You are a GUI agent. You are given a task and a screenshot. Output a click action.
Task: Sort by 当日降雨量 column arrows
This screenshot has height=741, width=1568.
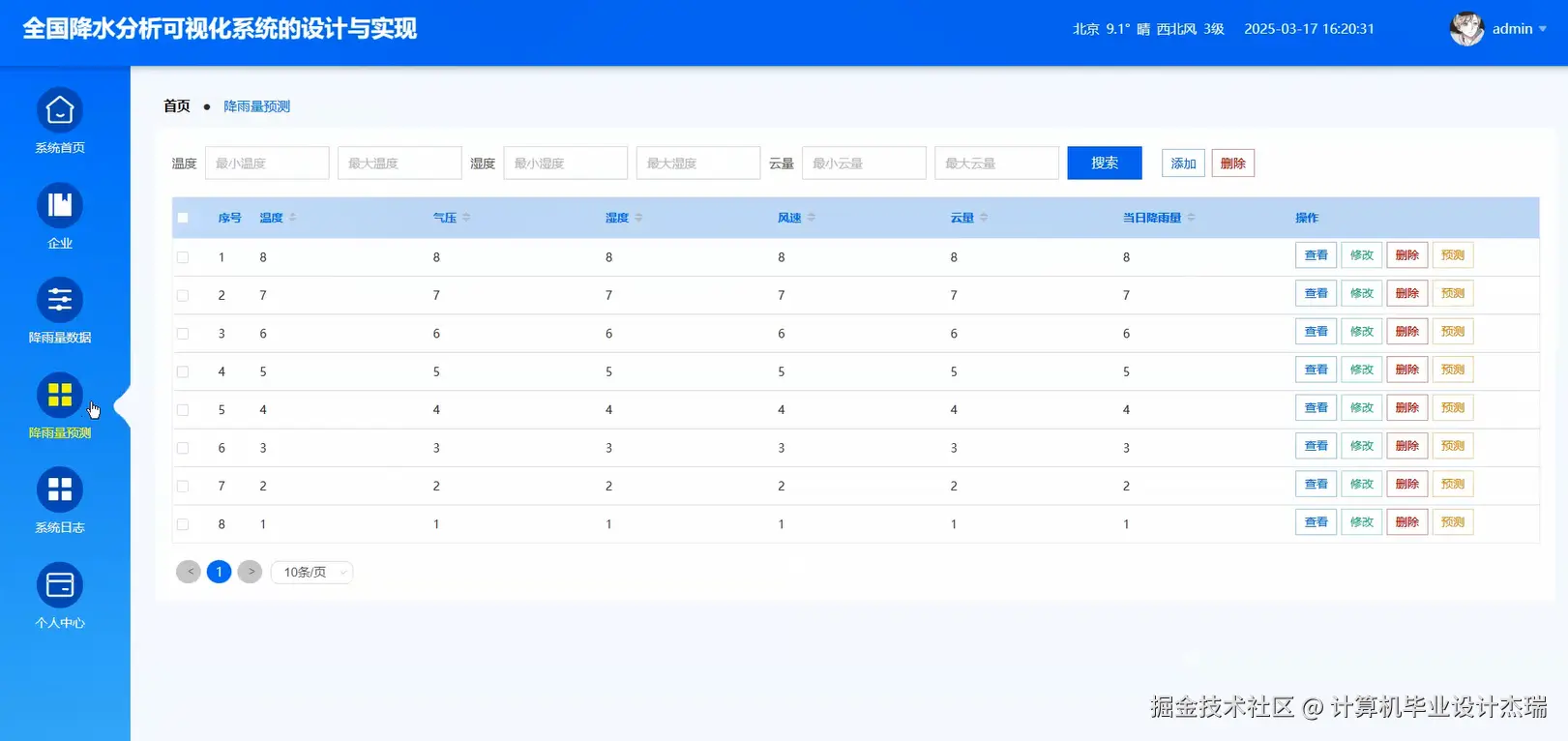tap(1191, 218)
